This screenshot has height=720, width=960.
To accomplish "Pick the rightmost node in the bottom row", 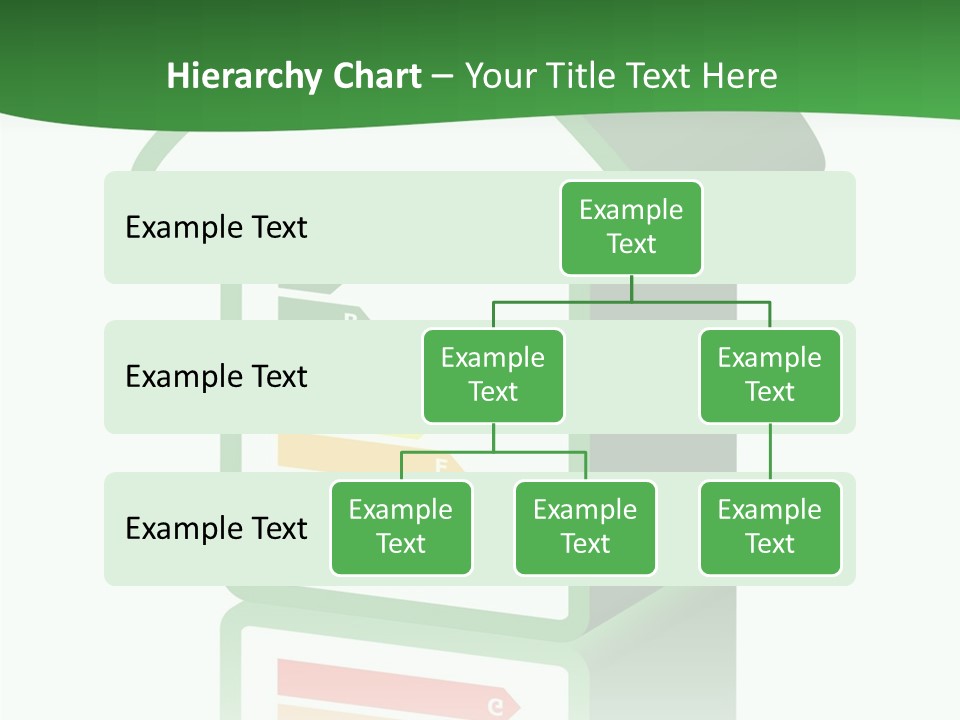I will tap(770, 528).
